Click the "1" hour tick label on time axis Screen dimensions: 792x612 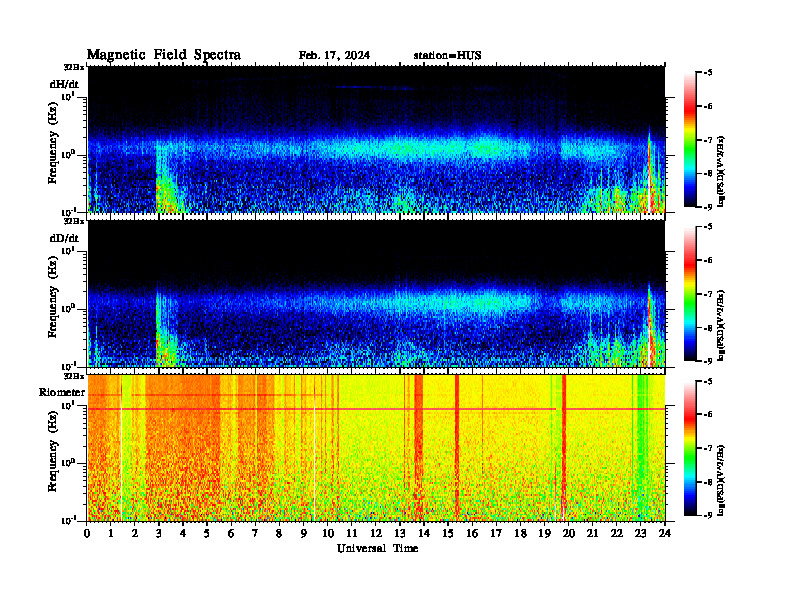[111, 533]
